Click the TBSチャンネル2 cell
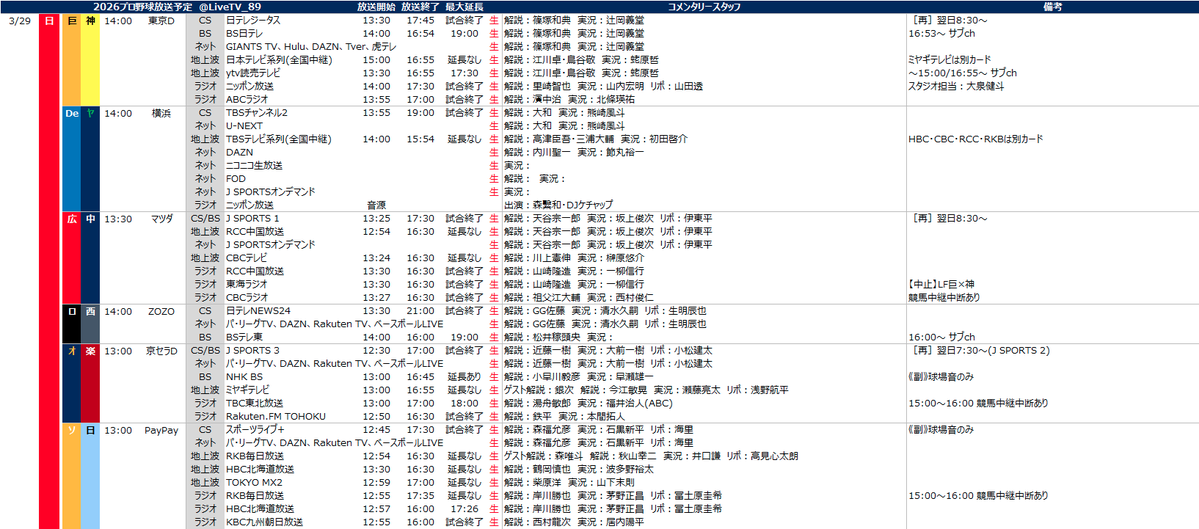This screenshot has height=529, width=1199. pyautogui.click(x=256, y=113)
